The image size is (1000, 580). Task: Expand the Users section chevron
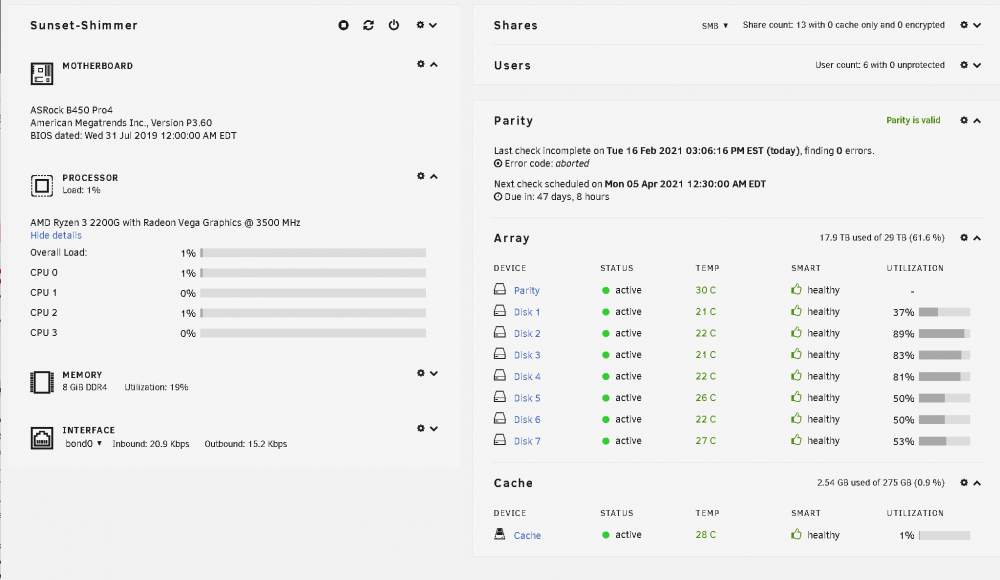(977, 65)
